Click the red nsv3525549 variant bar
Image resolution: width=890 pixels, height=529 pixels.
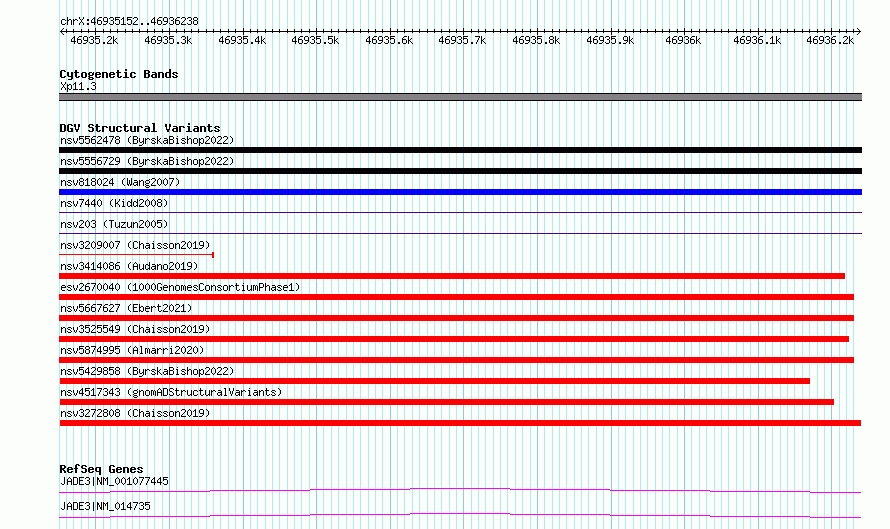[454, 339]
